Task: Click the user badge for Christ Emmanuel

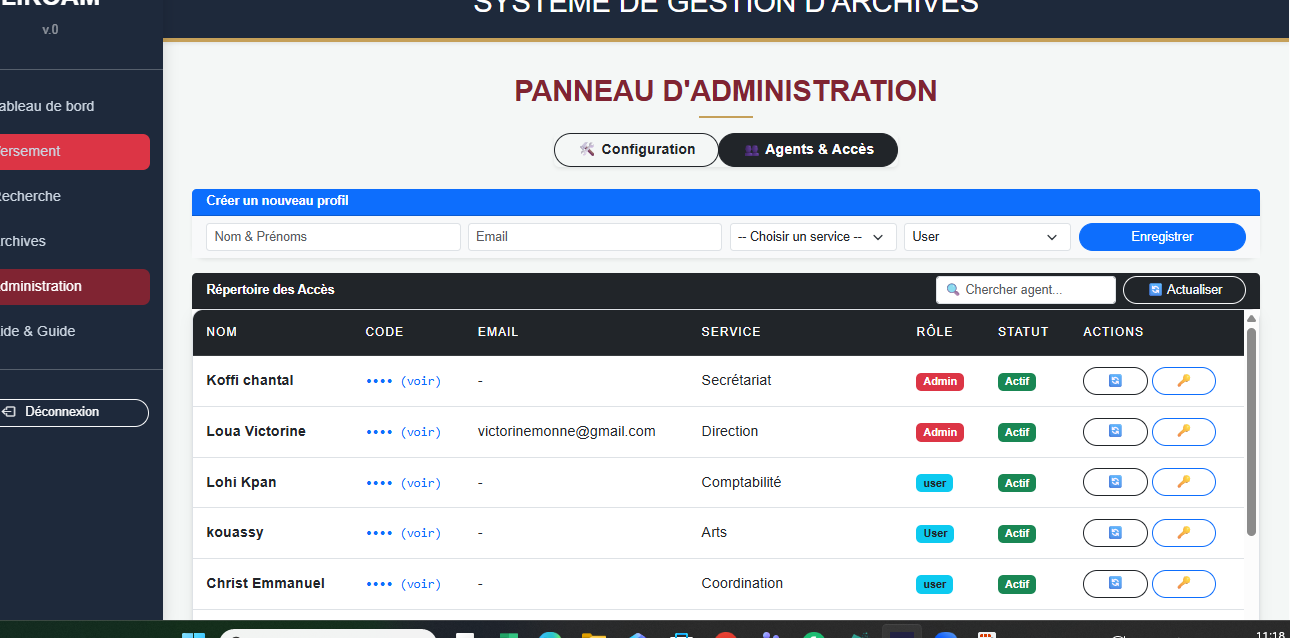Action: point(935,584)
